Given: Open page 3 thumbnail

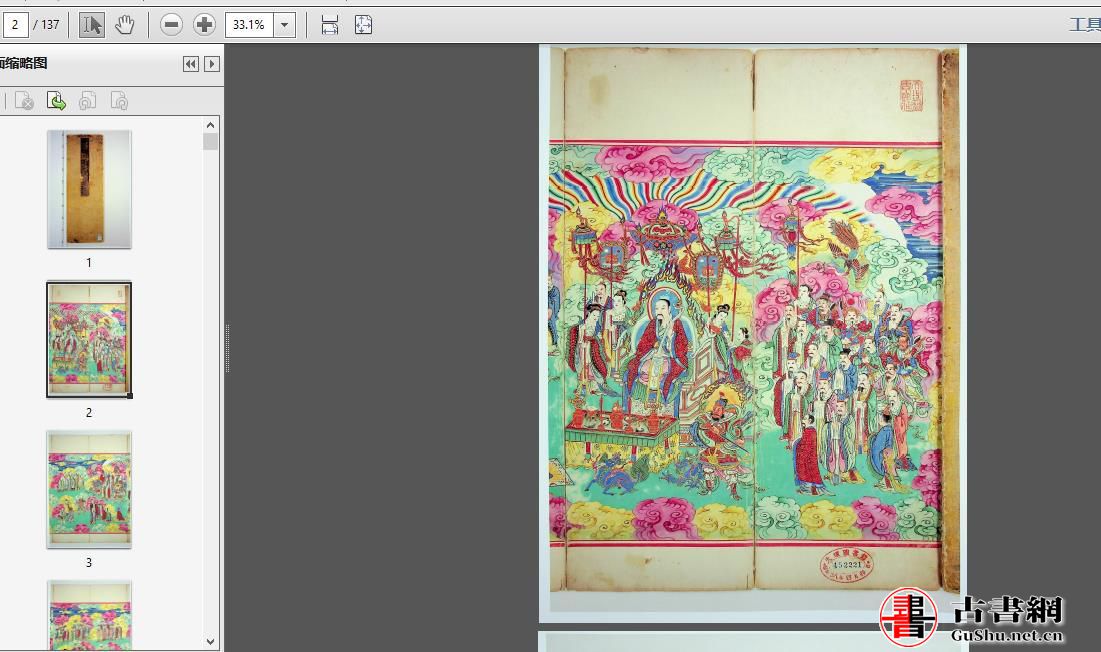Looking at the screenshot, I should click(x=89, y=489).
